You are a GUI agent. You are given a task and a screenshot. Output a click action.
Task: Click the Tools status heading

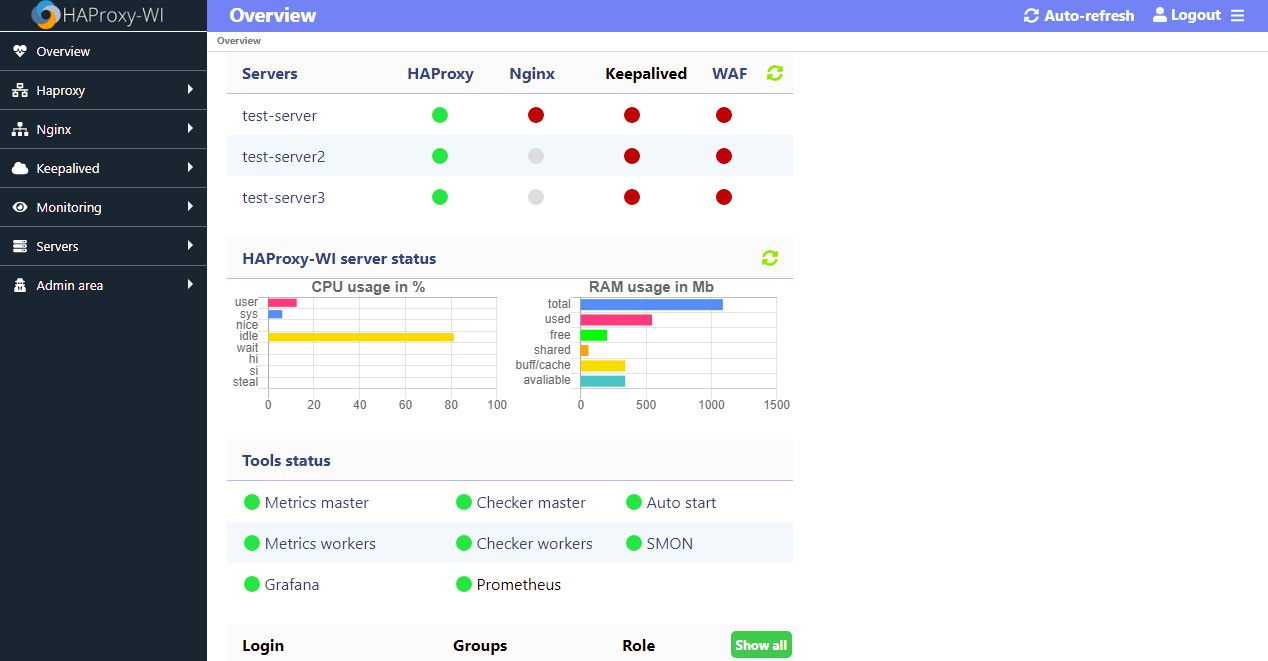click(x=286, y=460)
